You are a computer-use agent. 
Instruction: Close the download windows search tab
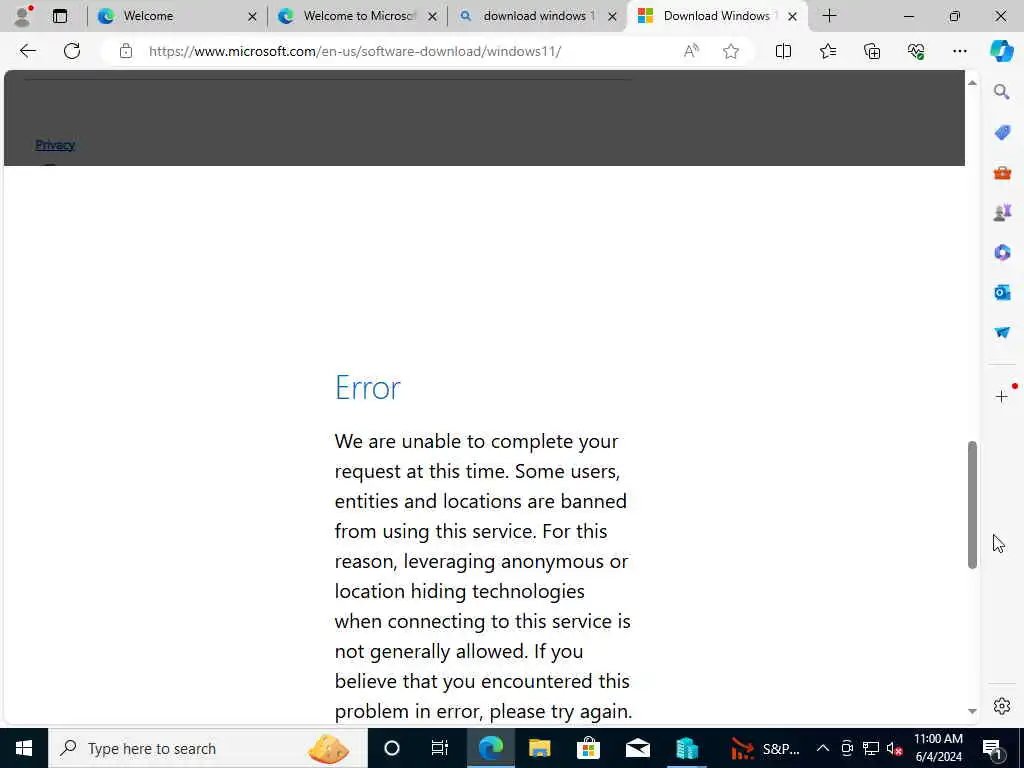613,16
